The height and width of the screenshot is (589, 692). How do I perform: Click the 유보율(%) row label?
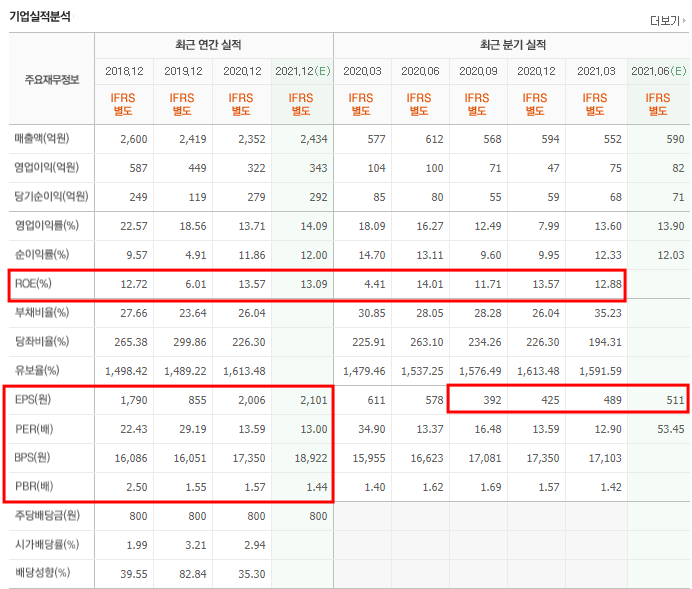[x=37, y=371]
